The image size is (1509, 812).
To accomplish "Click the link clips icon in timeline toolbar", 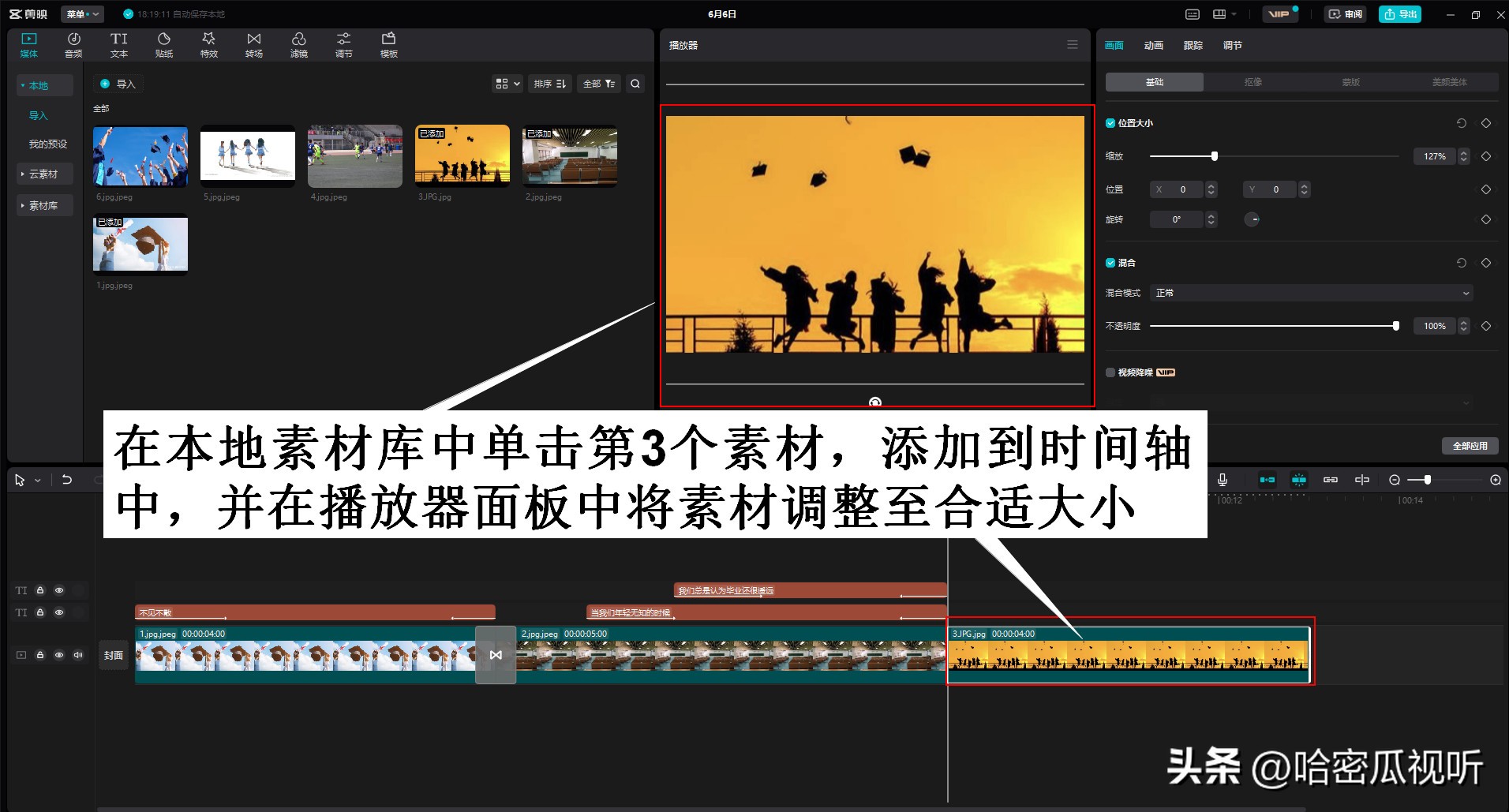I will (x=1331, y=479).
